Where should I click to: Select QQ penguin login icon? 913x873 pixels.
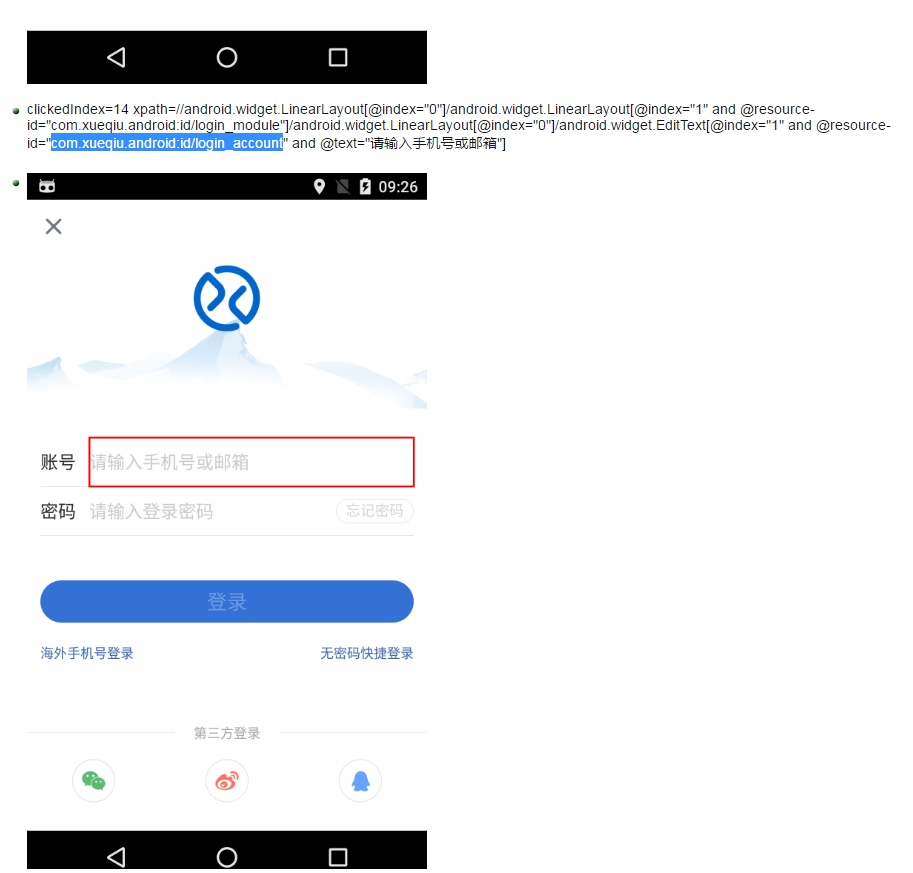tap(360, 780)
